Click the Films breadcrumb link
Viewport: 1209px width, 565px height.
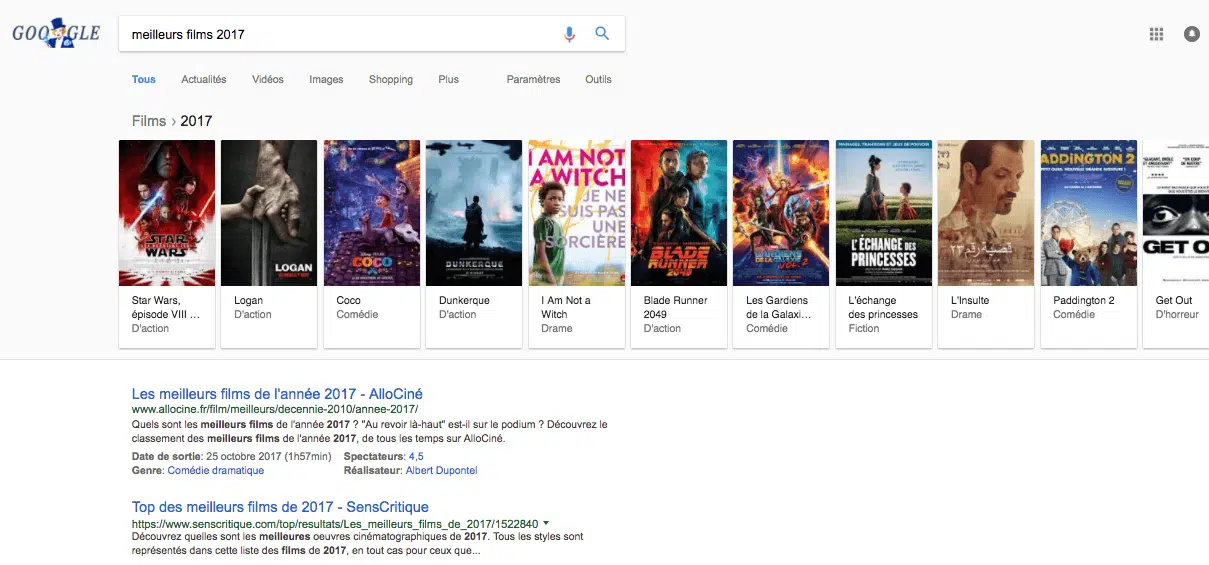(149, 121)
